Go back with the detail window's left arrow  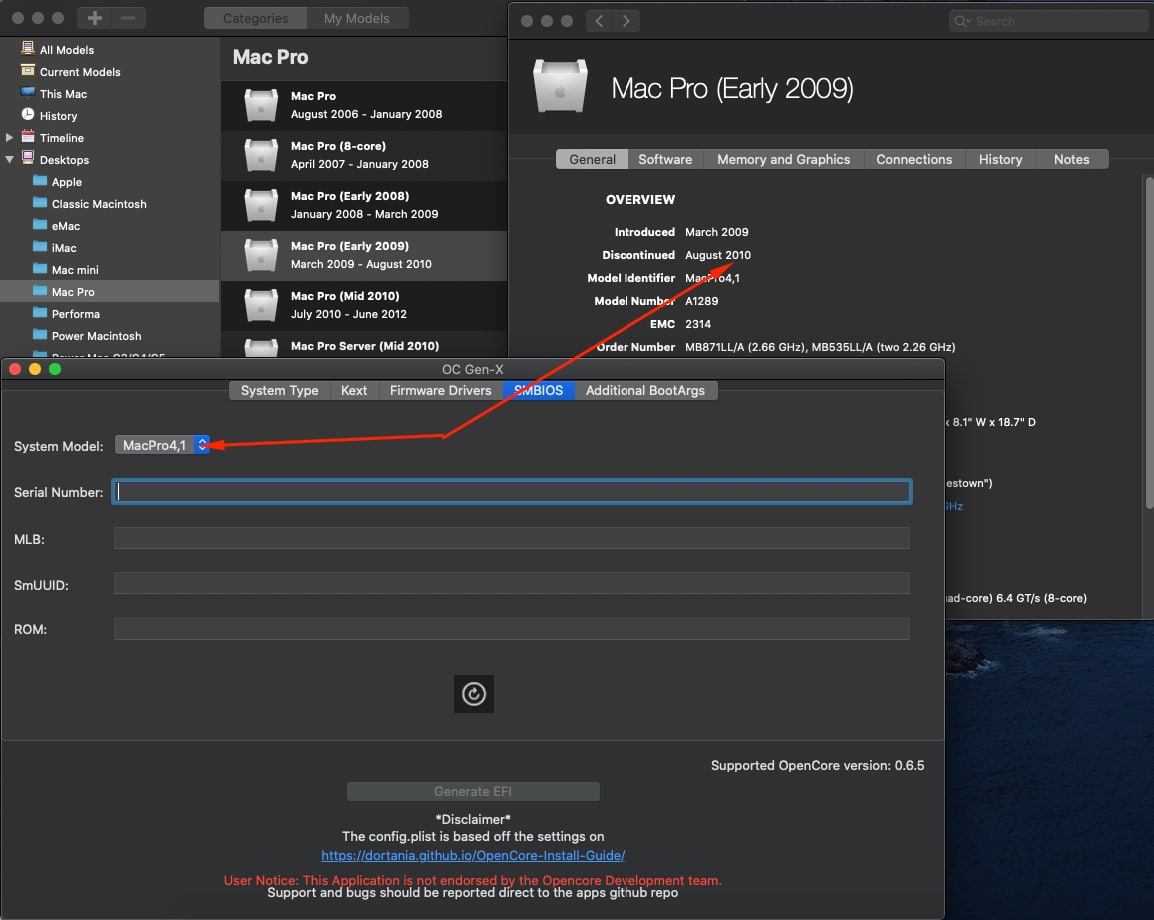pyautogui.click(x=599, y=21)
